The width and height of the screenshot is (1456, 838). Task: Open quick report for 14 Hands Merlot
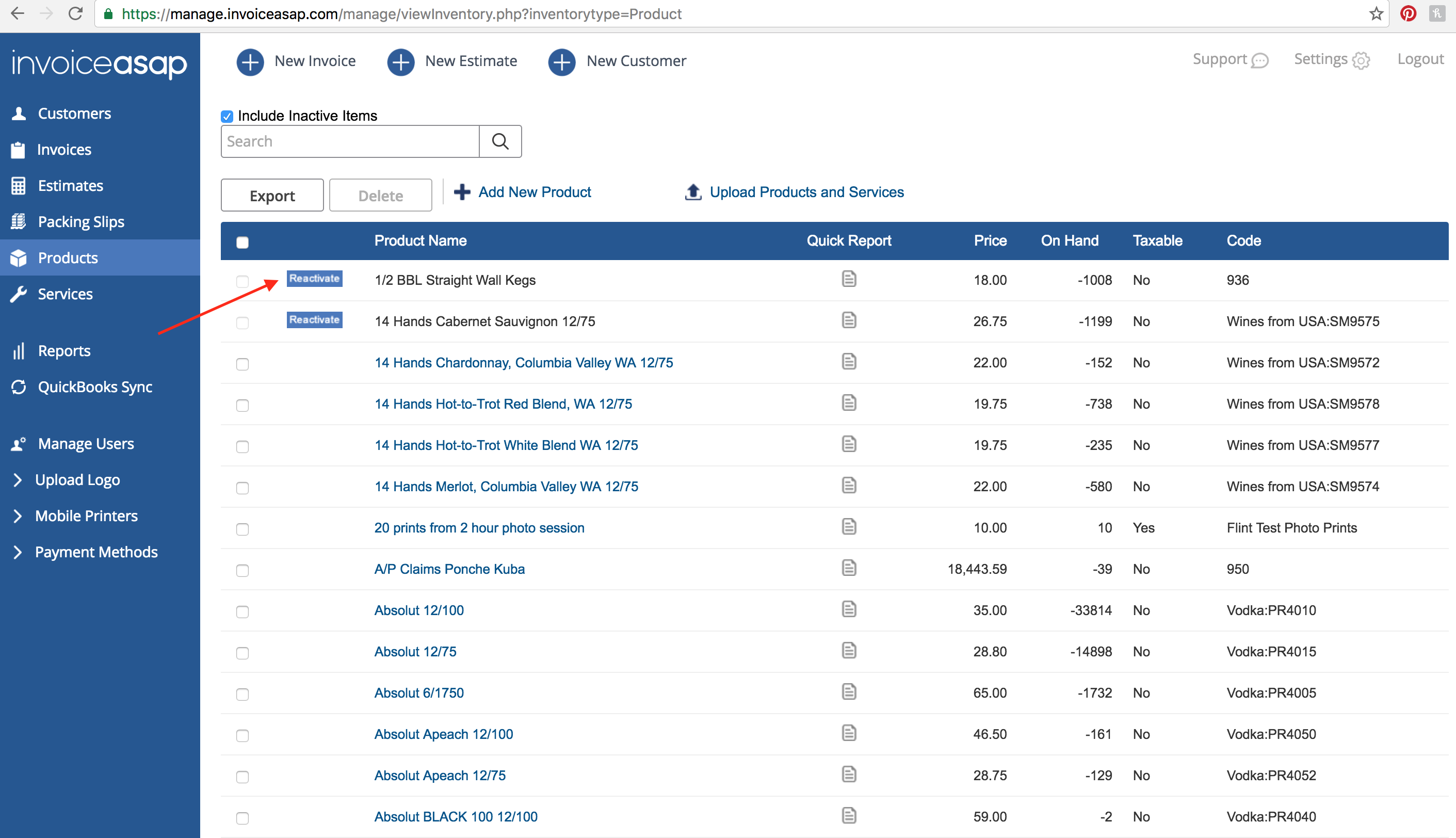pyautogui.click(x=849, y=486)
